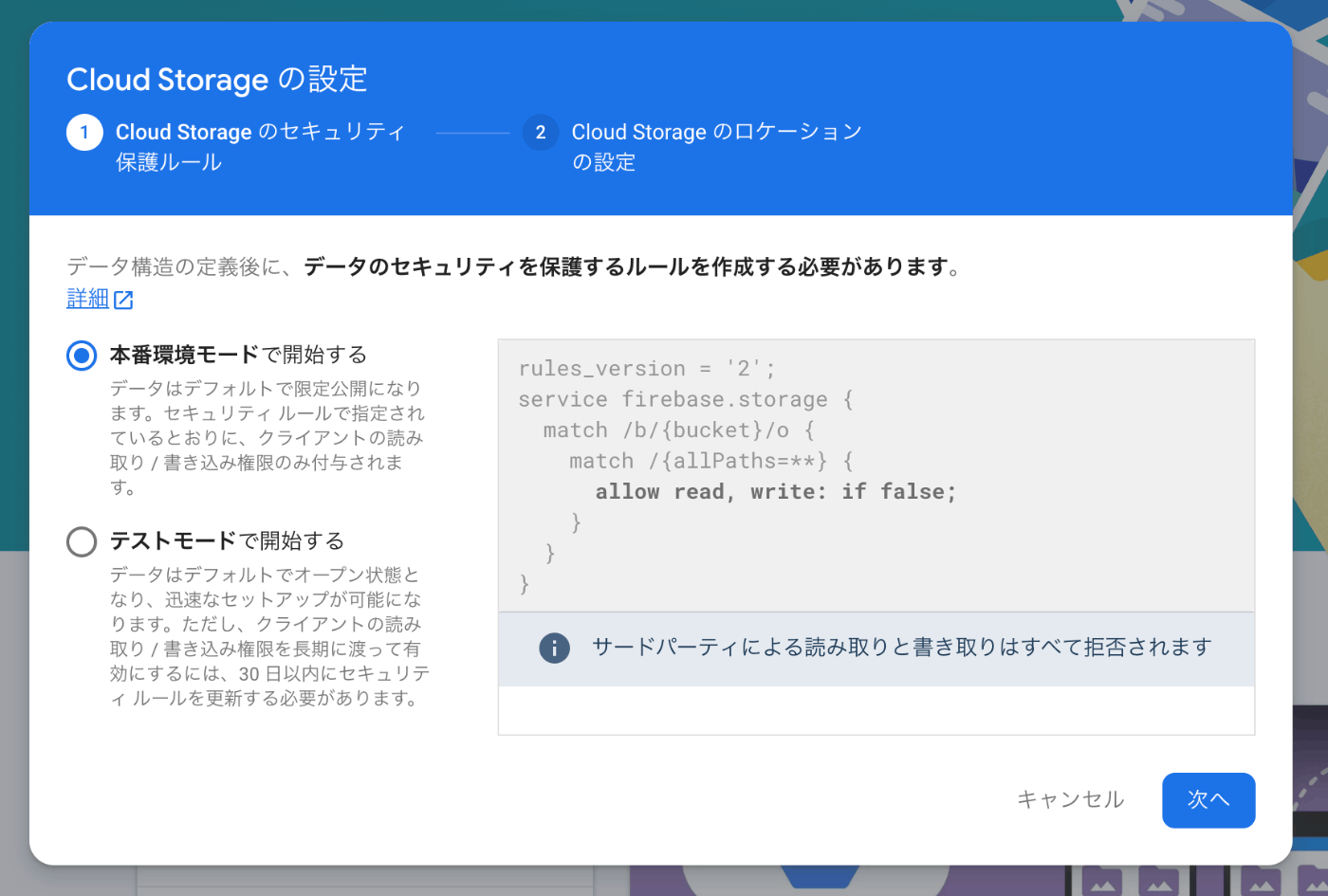The height and width of the screenshot is (896, 1328).
Task: Click the Cloud Storage の設定 dialog title
Action: 217,80
